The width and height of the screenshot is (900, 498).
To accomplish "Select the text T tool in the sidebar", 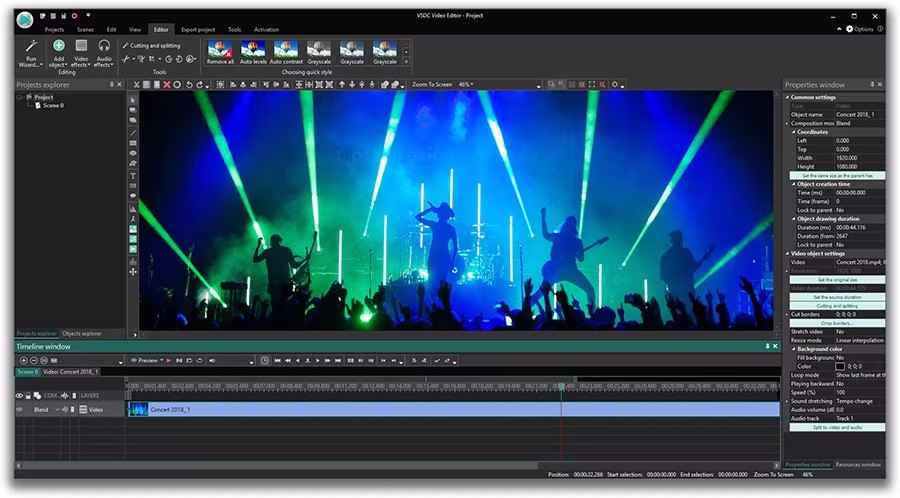I will [x=133, y=176].
